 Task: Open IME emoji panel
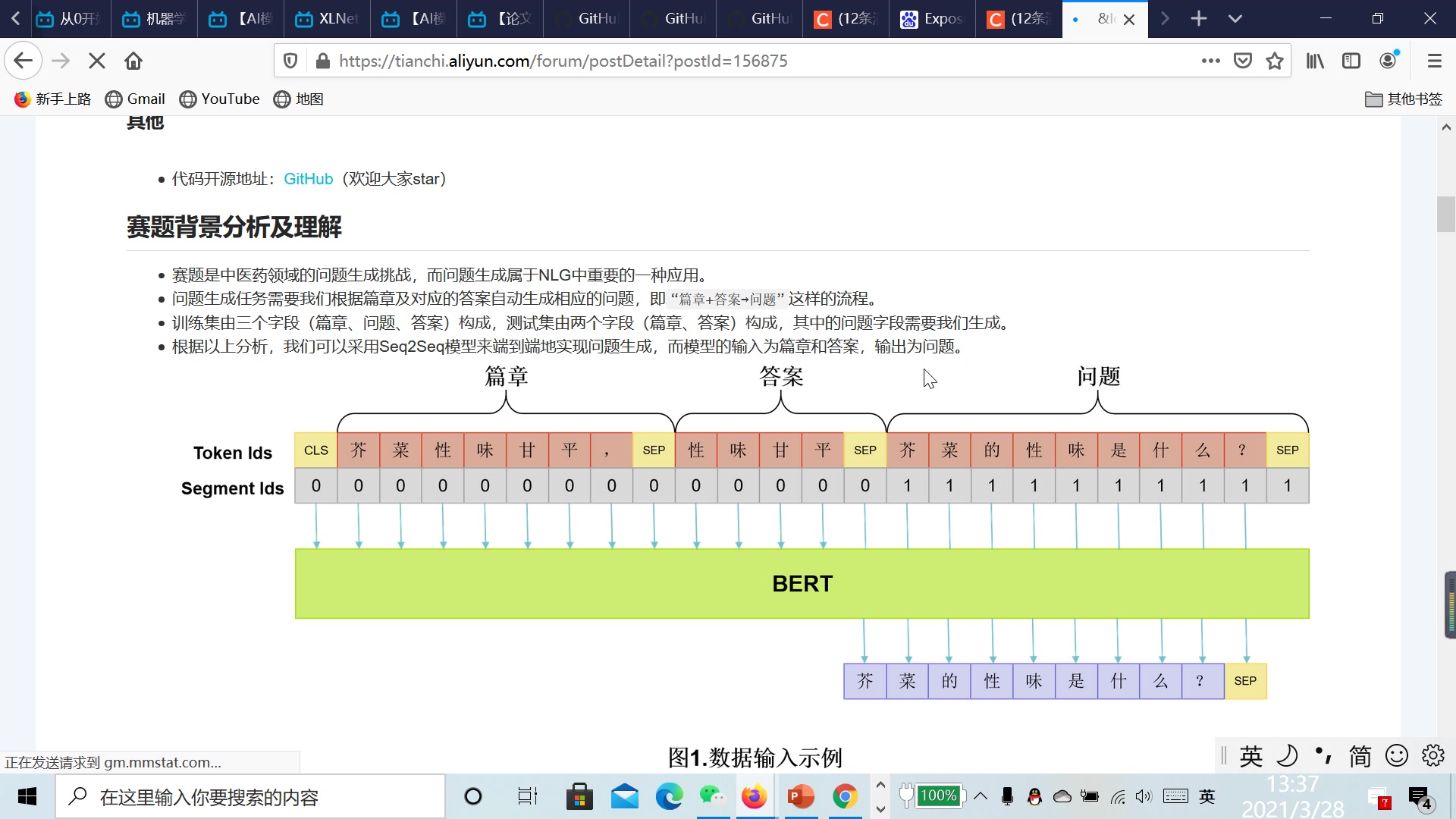click(x=1397, y=756)
